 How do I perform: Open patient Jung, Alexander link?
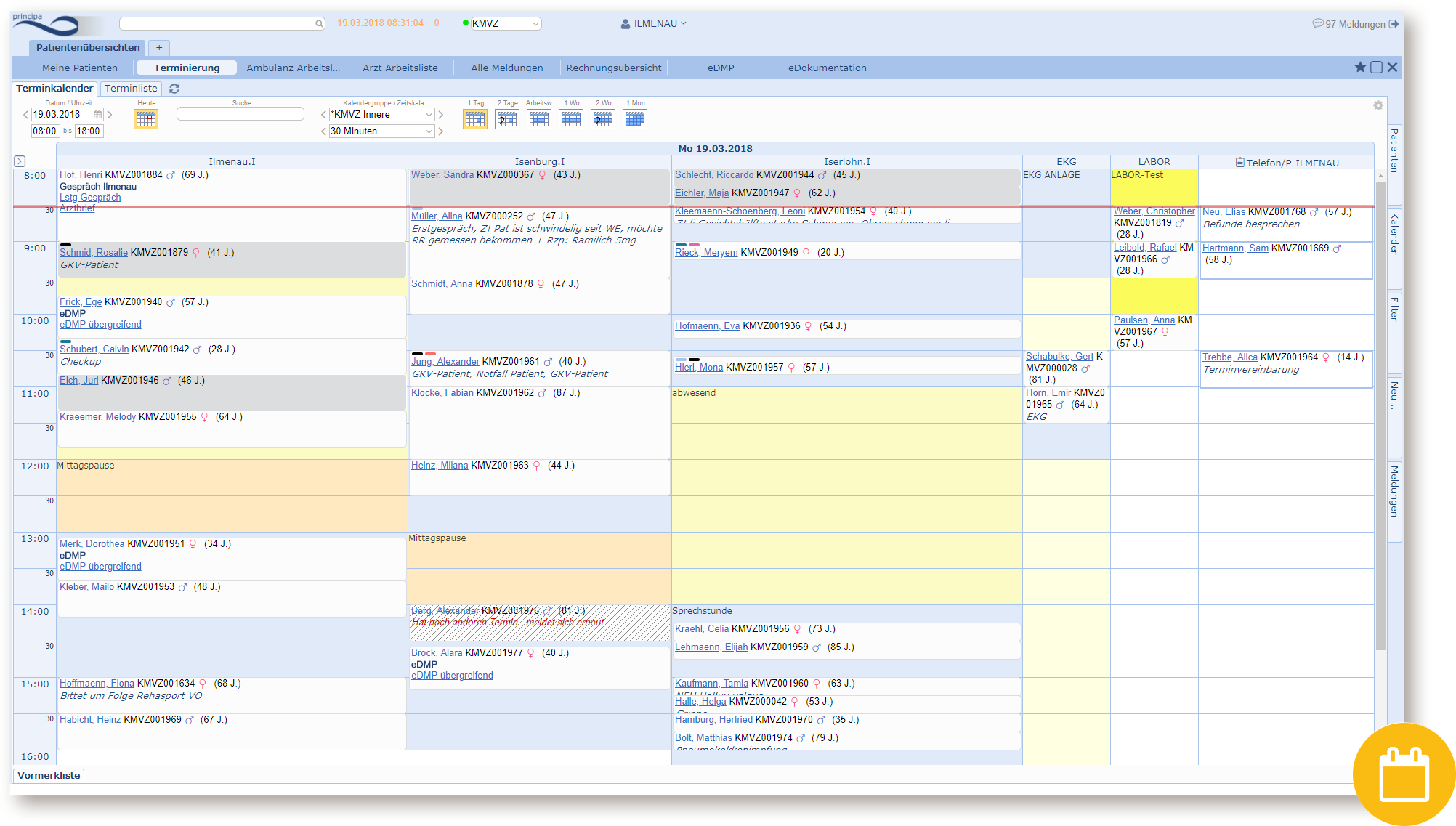tap(445, 362)
